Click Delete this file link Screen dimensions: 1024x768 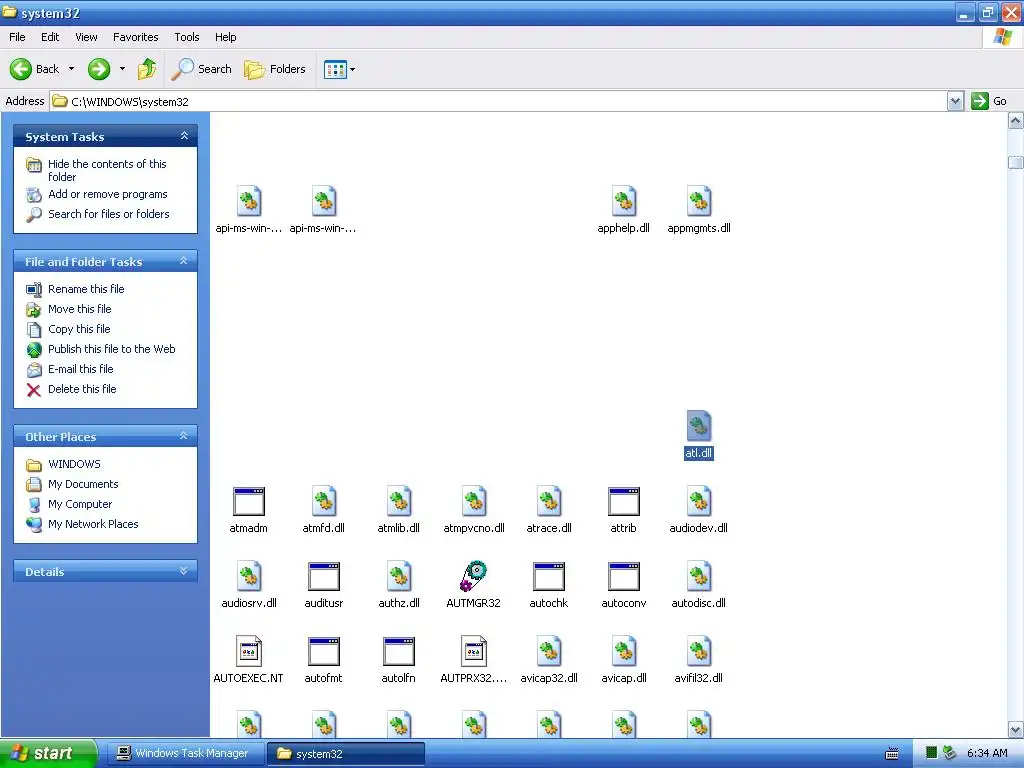[x=82, y=389]
